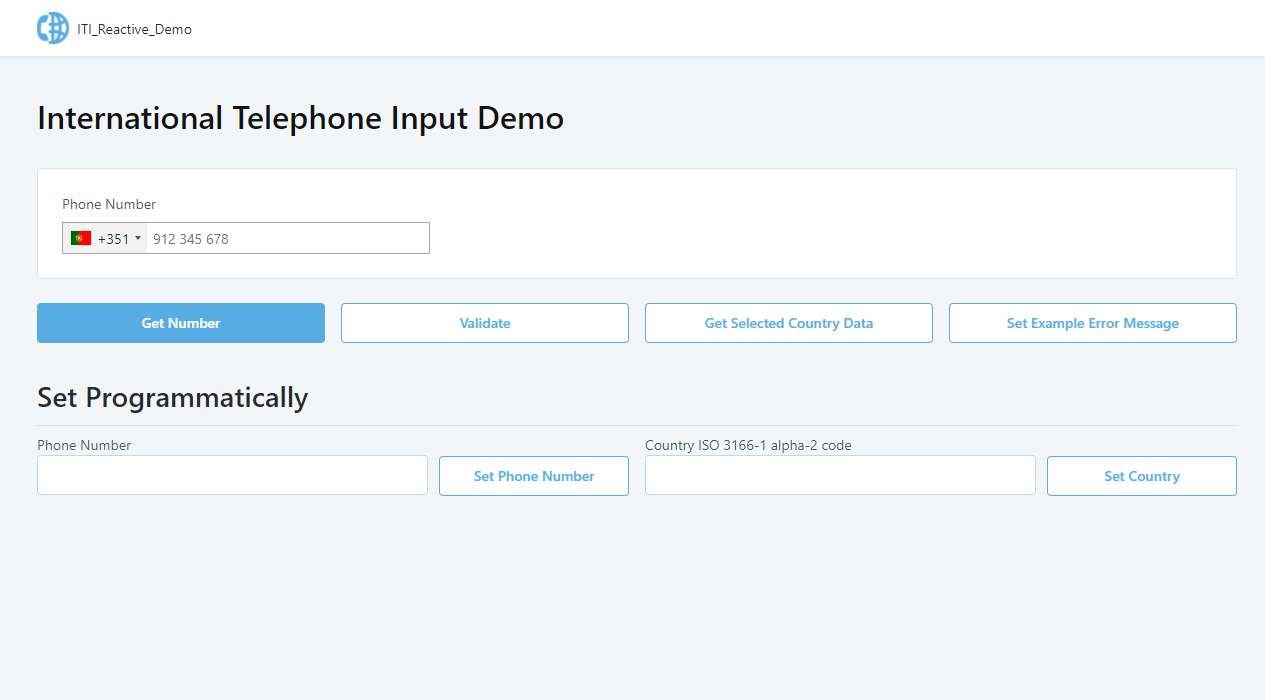Click empty area of the white header bar

pyautogui.click(x=700, y=28)
